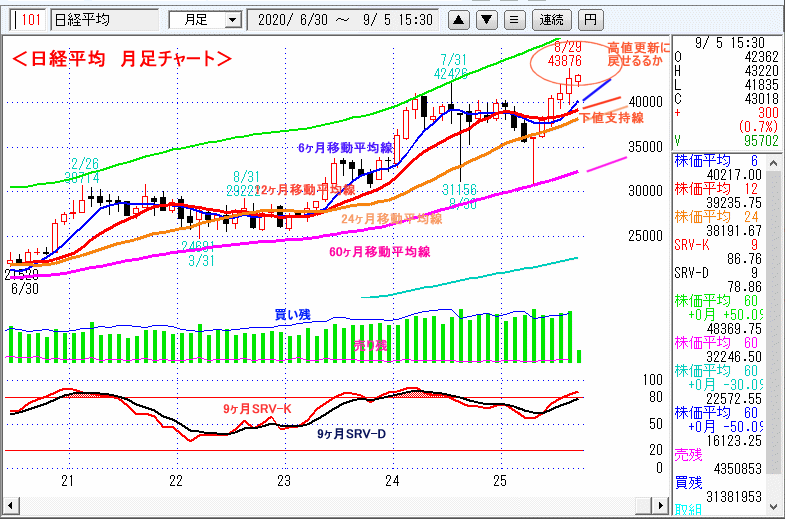Click the SRV-K 9 indicator label

point(716,245)
